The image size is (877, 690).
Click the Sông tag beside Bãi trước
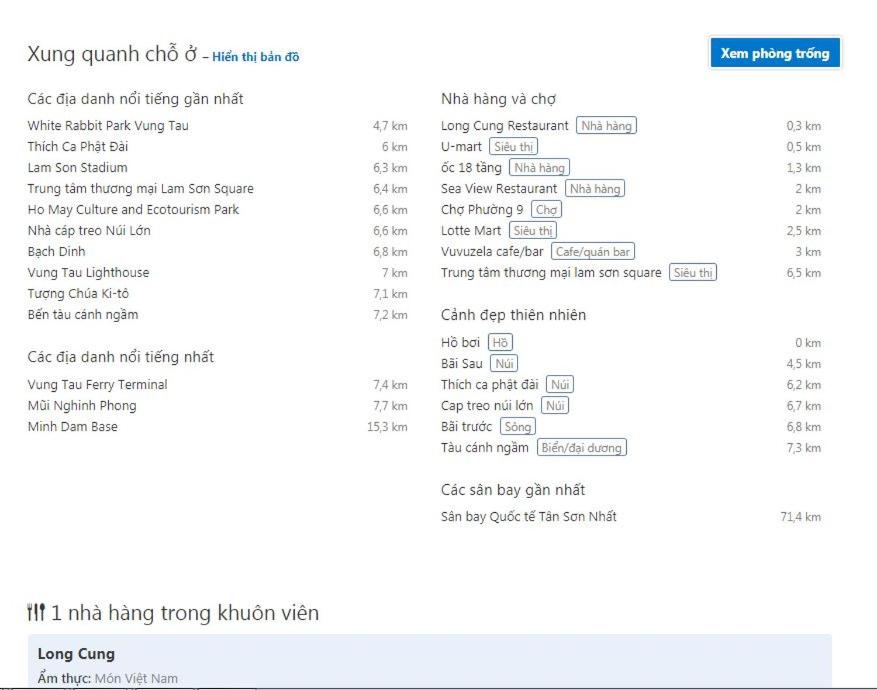click(x=517, y=427)
